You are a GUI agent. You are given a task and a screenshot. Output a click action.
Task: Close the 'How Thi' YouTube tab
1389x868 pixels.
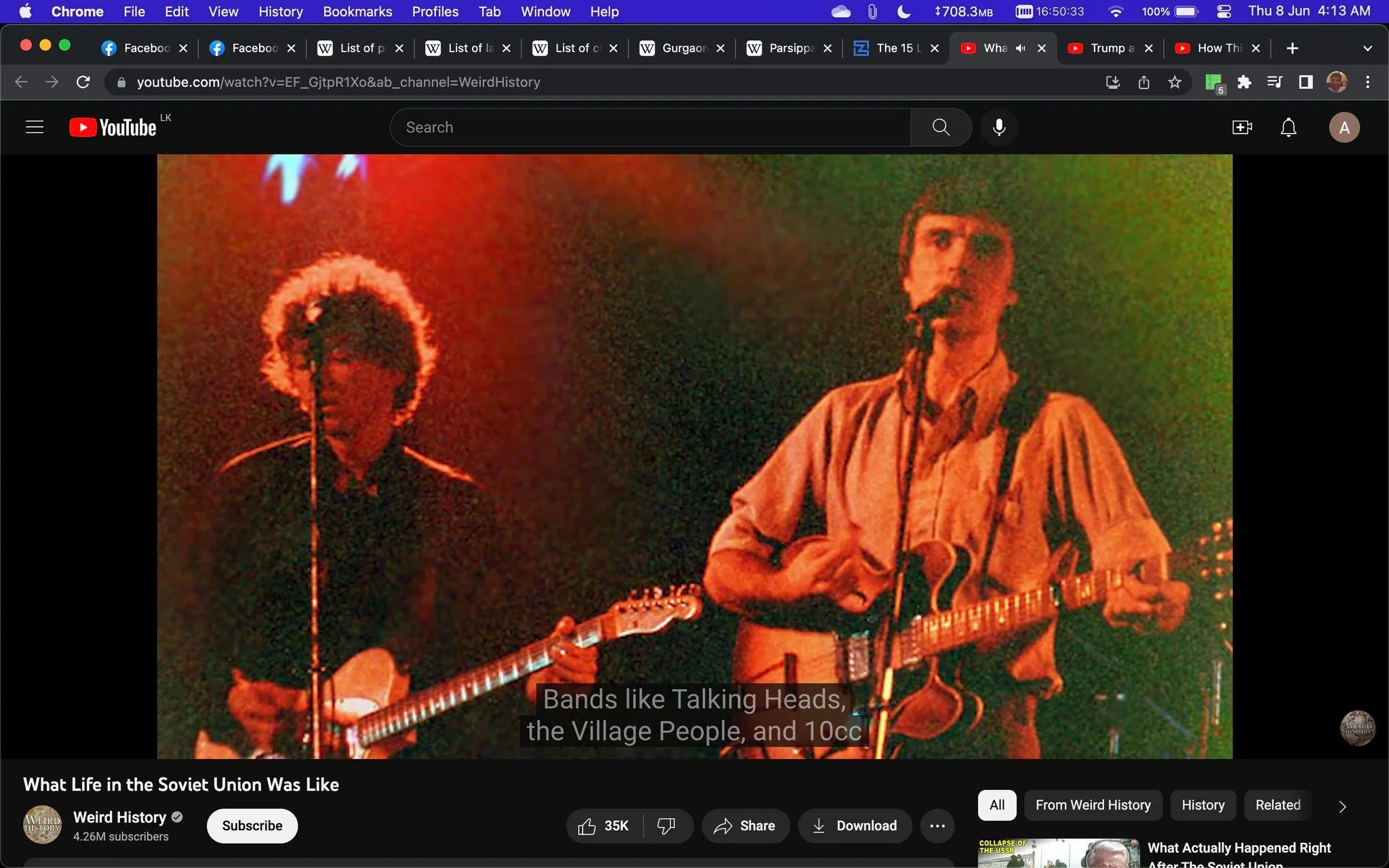coord(1255,48)
